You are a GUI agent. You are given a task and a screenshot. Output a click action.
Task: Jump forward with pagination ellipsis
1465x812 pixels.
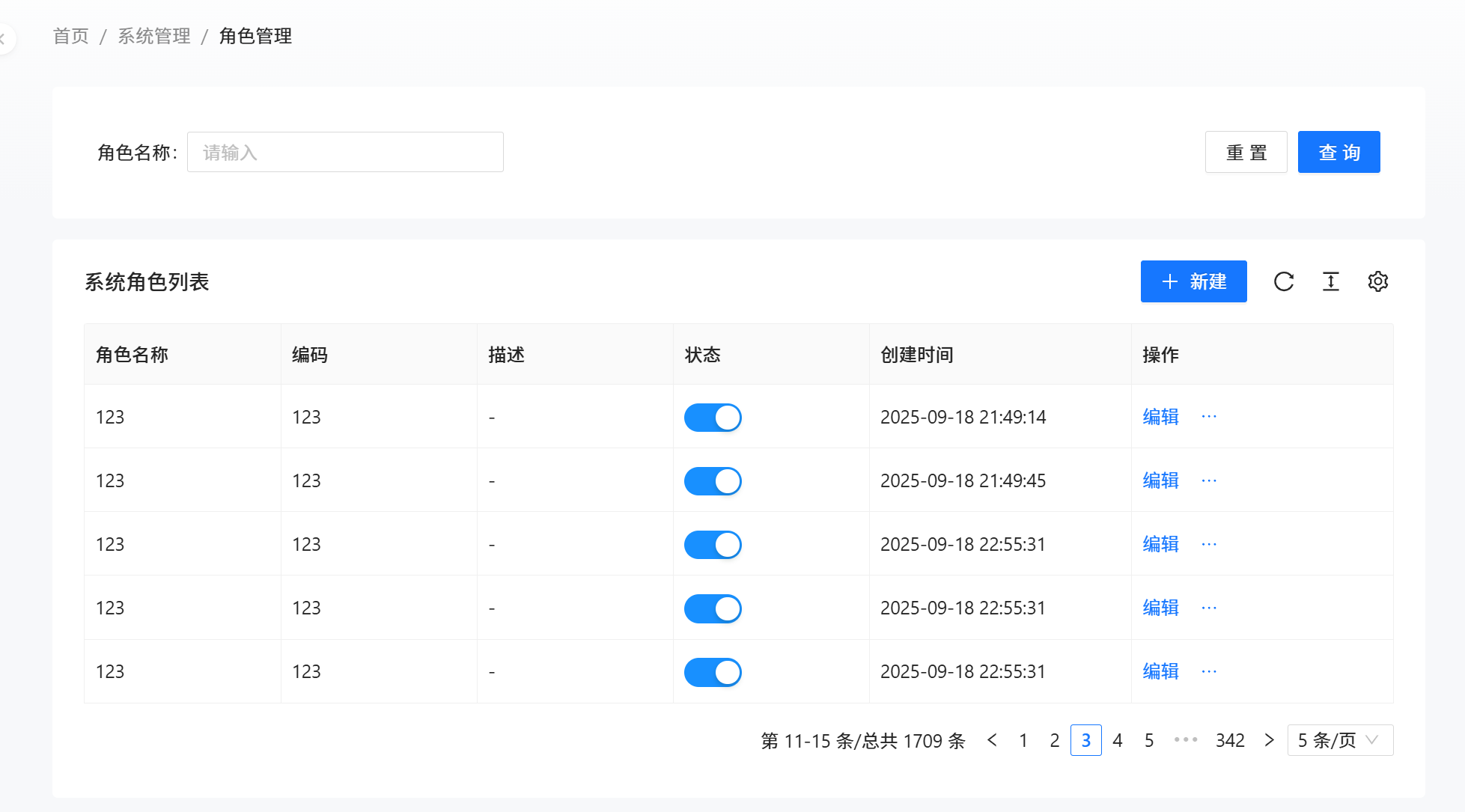pos(1186,740)
